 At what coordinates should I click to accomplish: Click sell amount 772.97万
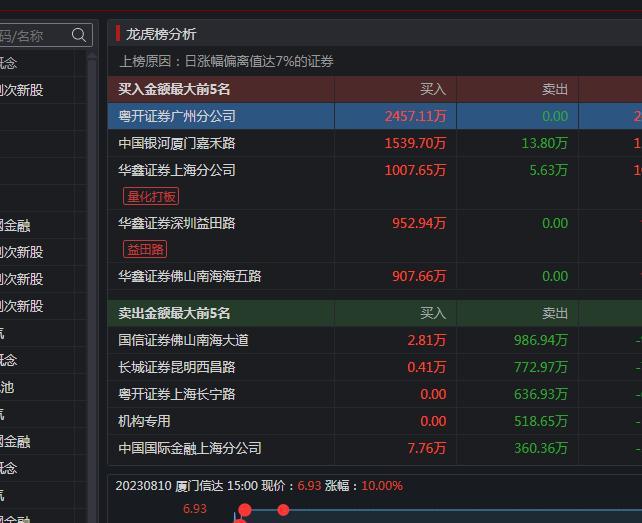coord(541,367)
